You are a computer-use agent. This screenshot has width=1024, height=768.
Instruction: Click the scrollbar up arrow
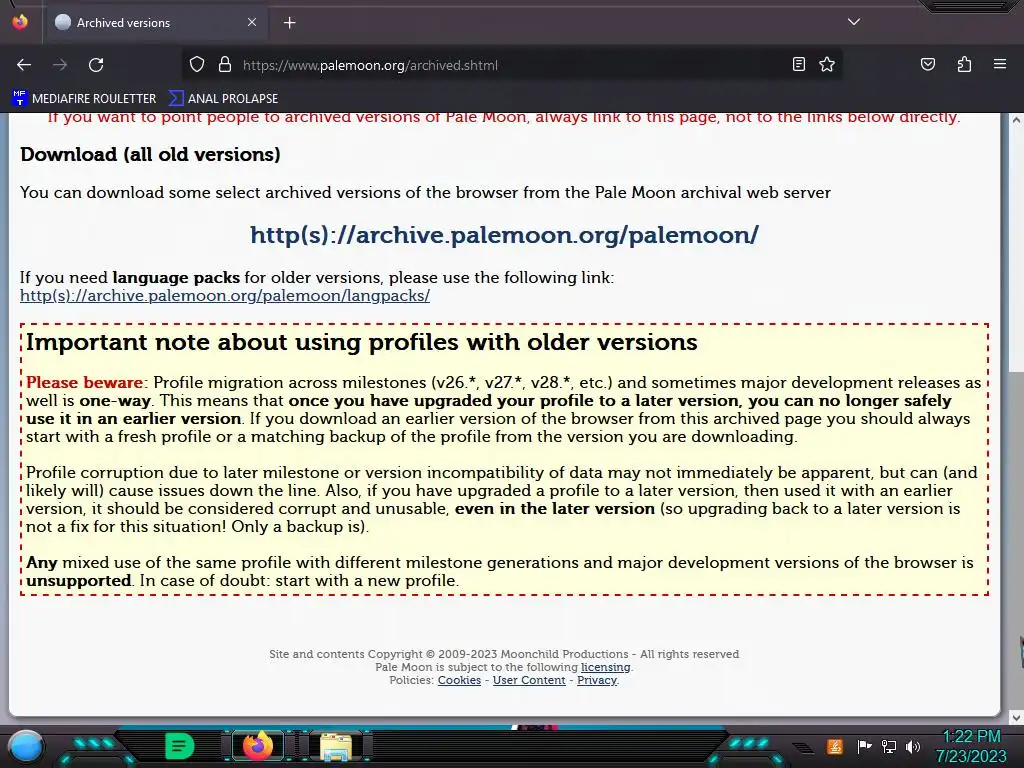click(1016, 120)
